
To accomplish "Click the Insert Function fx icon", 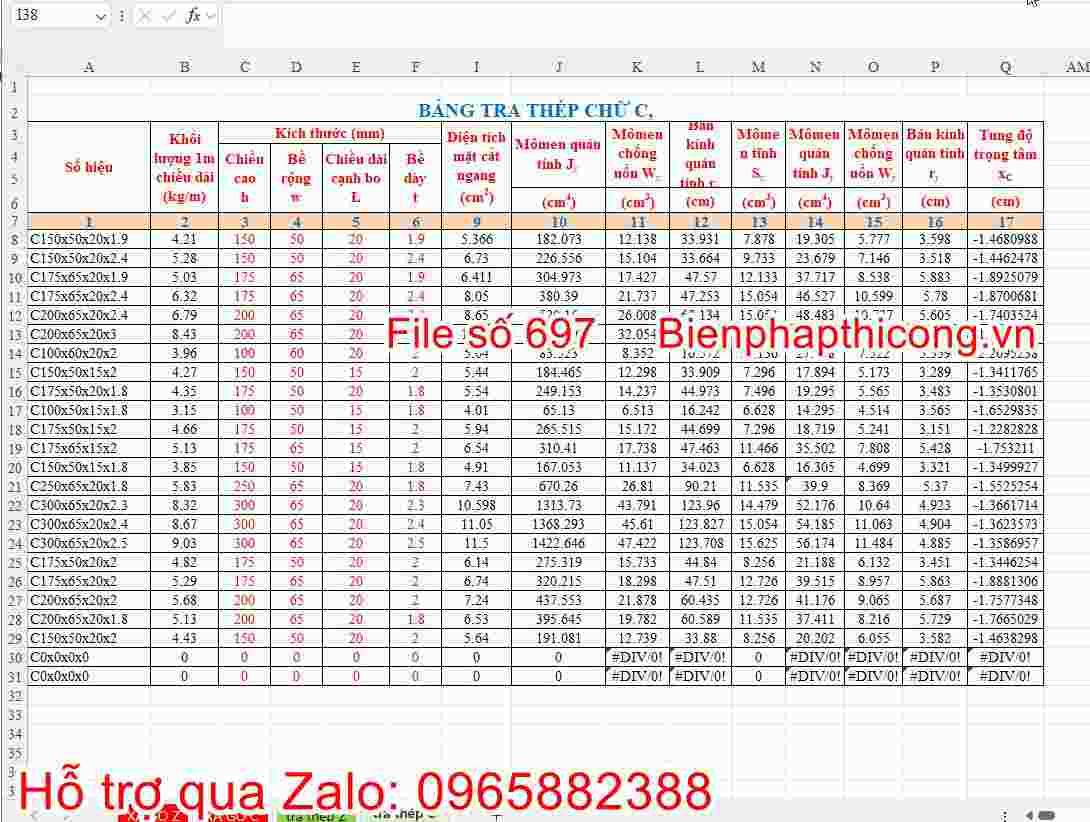I will point(193,15).
